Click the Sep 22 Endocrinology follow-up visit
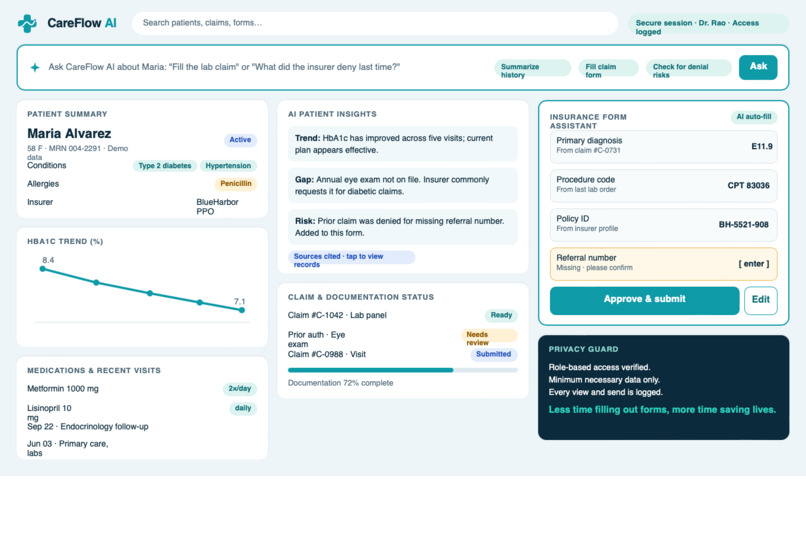This screenshot has width=806, height=533. pos(87,427)
